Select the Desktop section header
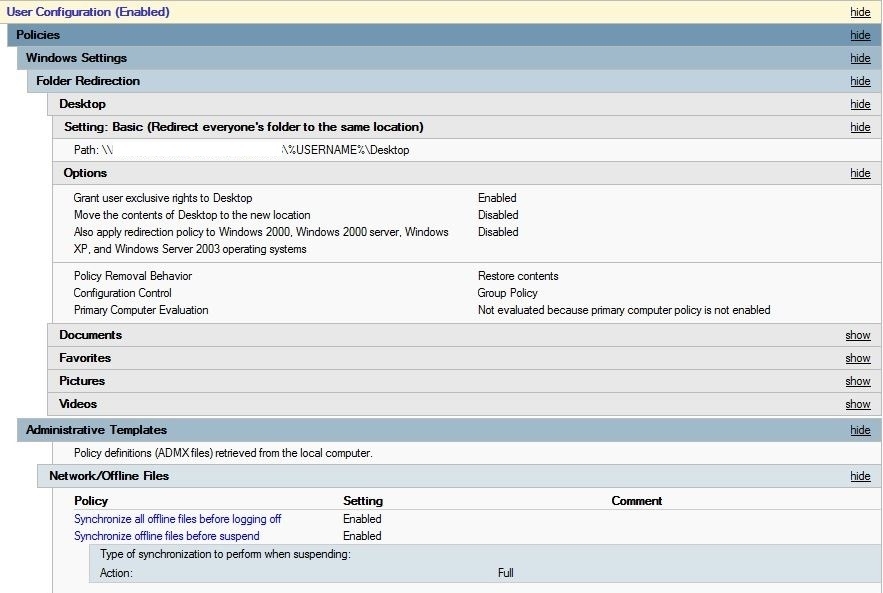This screenshot has width=883, height=593. tap(82, 104)
